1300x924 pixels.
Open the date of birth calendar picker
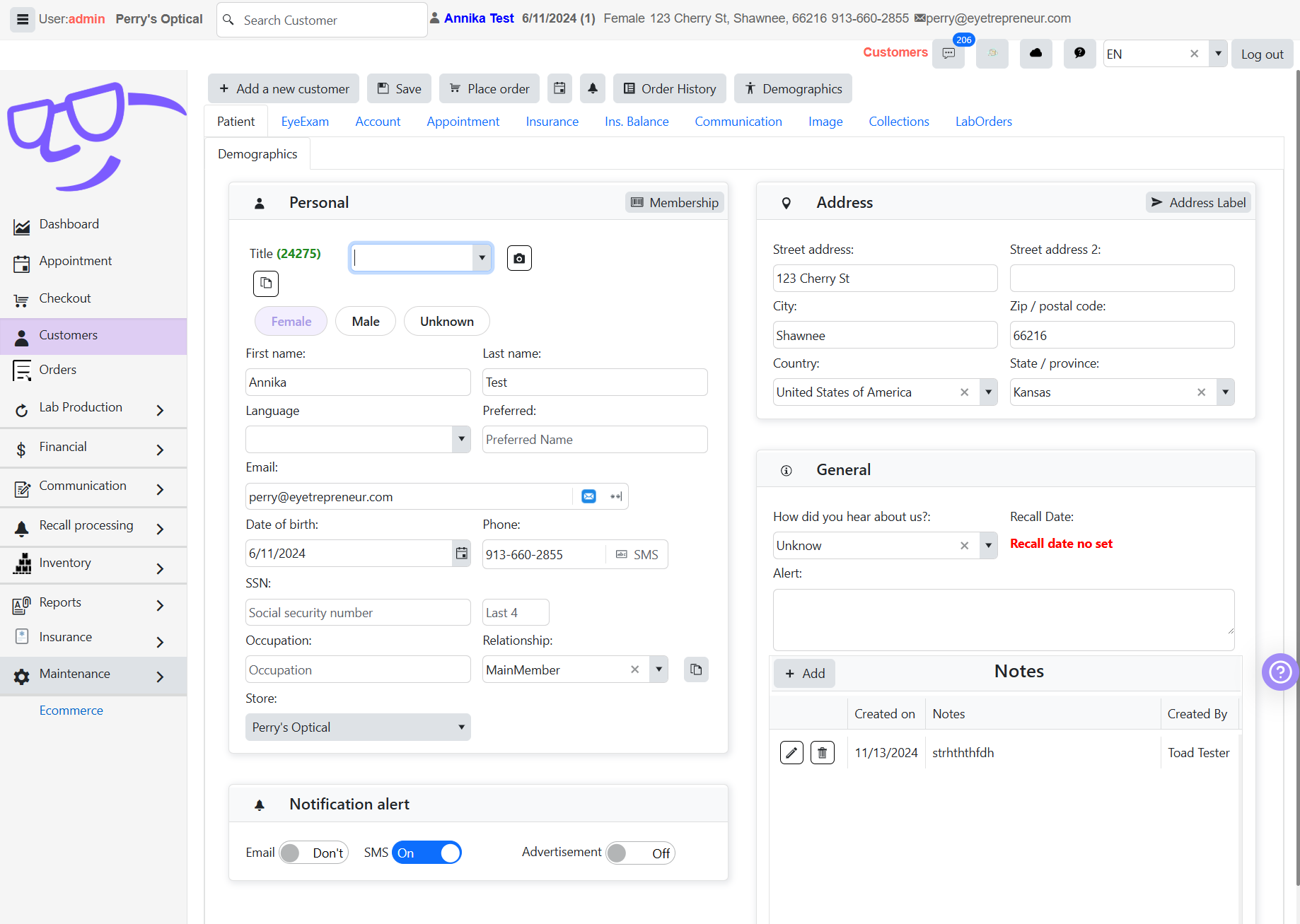pos(461,554)
